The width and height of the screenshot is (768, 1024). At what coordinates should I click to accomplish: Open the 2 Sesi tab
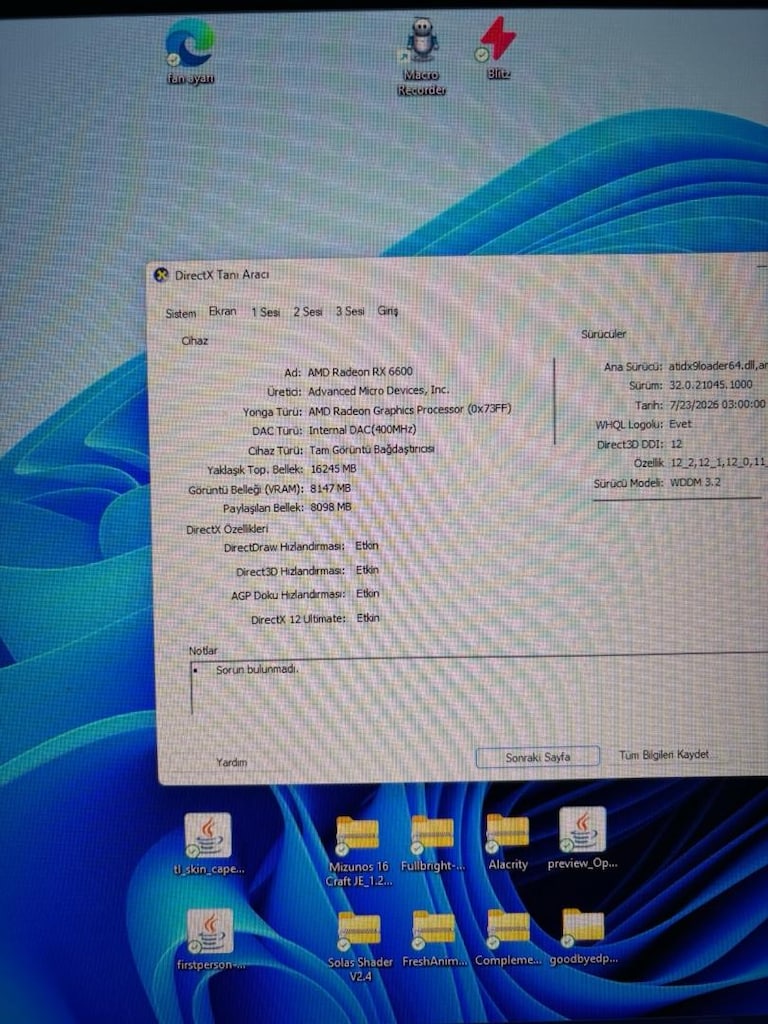click(308, 312)
